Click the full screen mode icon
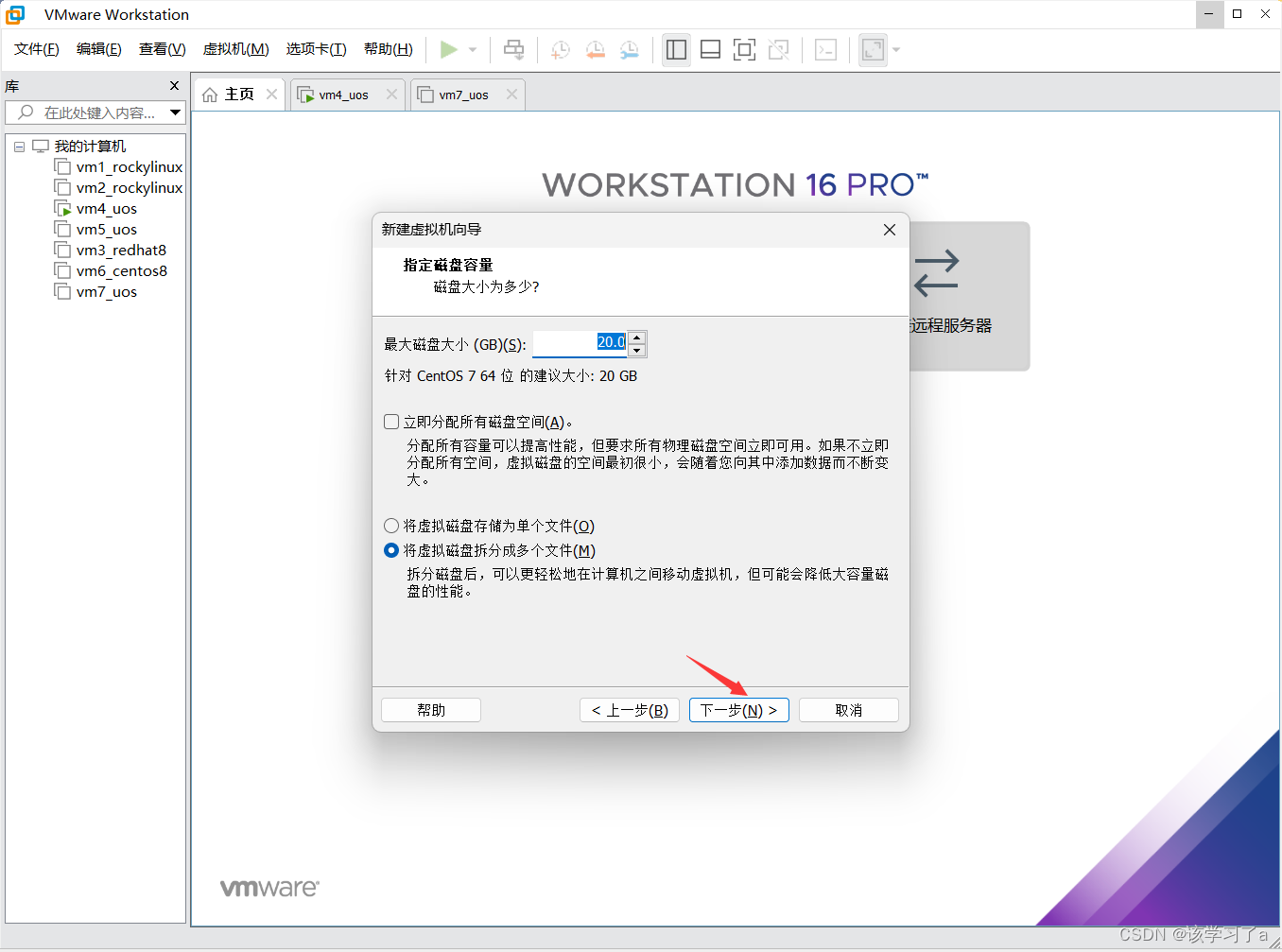Image resolution: width=1282 pixels, height=952 pixels. (744, 49)
